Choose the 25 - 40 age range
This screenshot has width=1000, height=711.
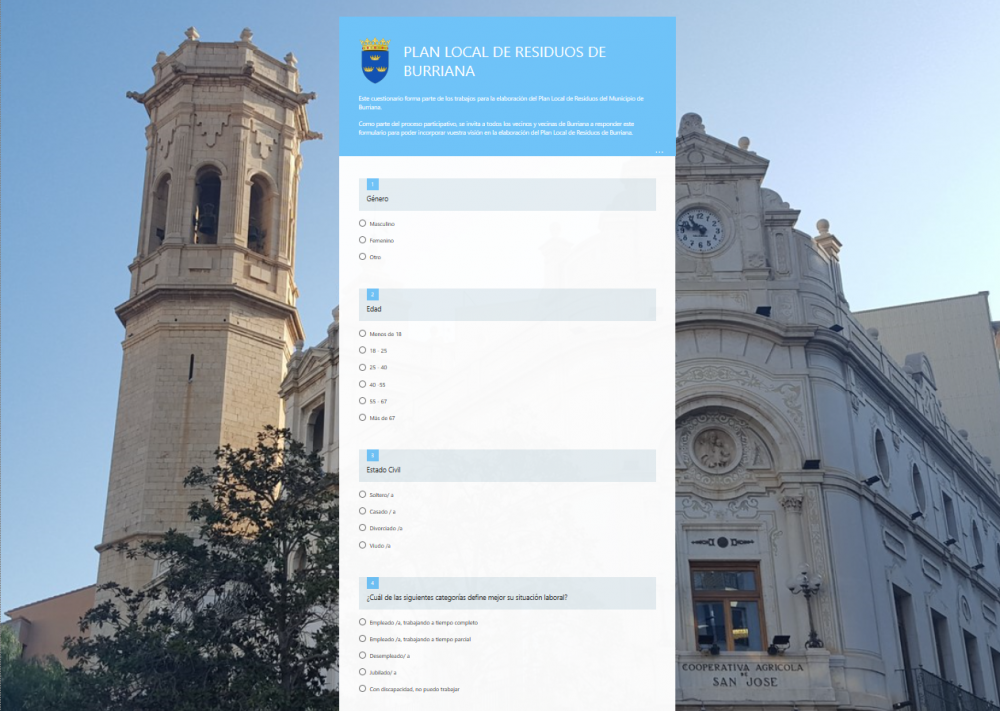click(x=363, y=367)
